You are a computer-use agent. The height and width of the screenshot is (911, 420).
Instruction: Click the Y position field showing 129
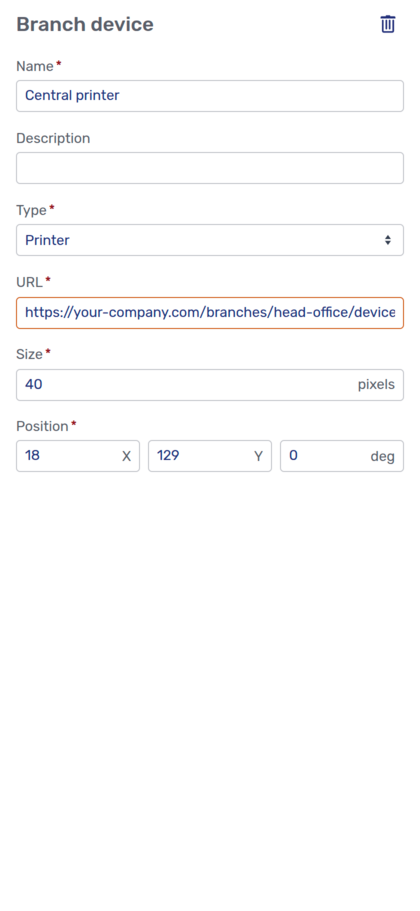(x=210, y=456)
